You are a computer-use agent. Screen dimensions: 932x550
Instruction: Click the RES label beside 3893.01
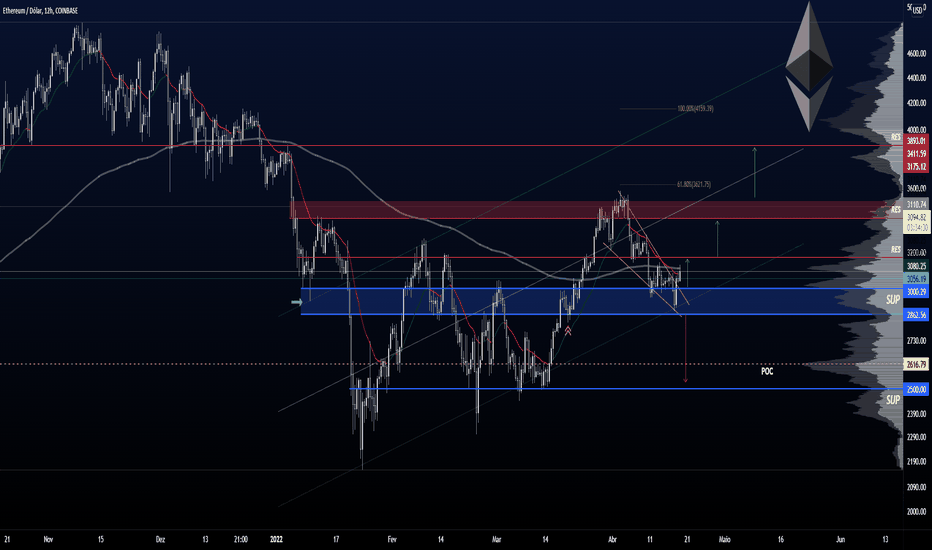(x=896, y=137)
